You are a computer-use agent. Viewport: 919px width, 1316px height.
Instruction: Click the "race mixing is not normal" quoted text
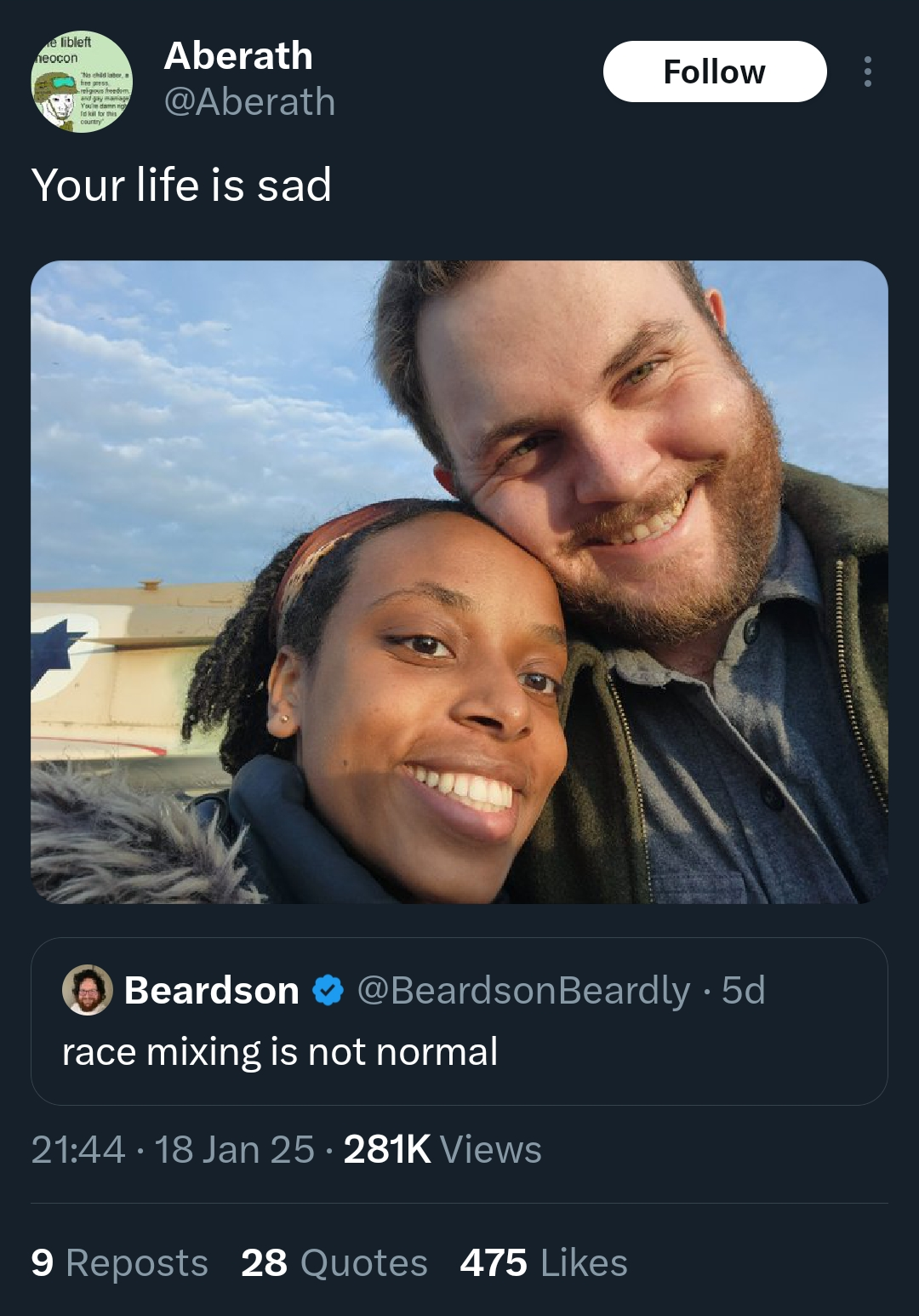pyautogui.click(x=280, y=1052)
